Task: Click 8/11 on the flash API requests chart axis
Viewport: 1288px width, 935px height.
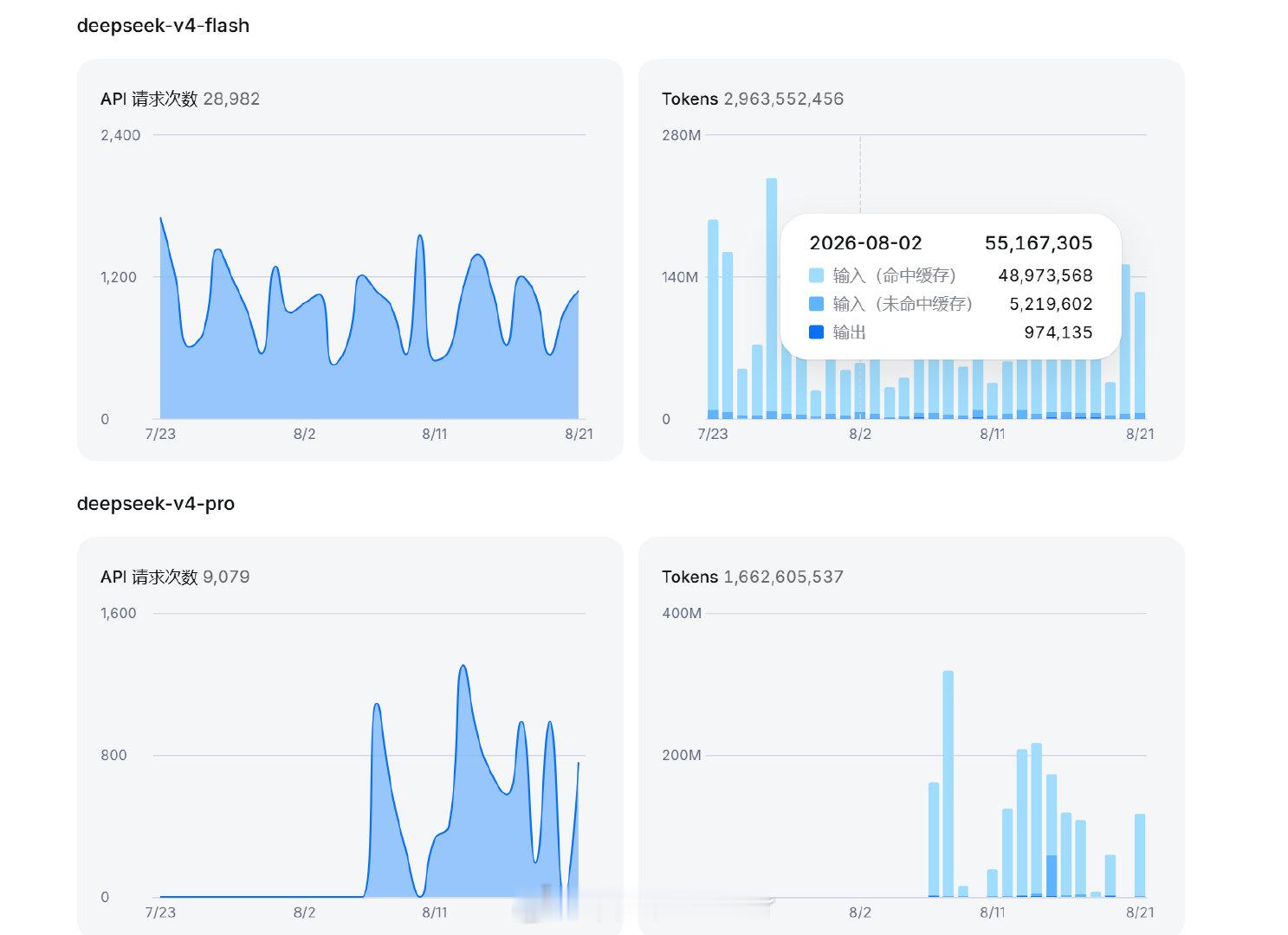Action: click(x=435, y=434)
